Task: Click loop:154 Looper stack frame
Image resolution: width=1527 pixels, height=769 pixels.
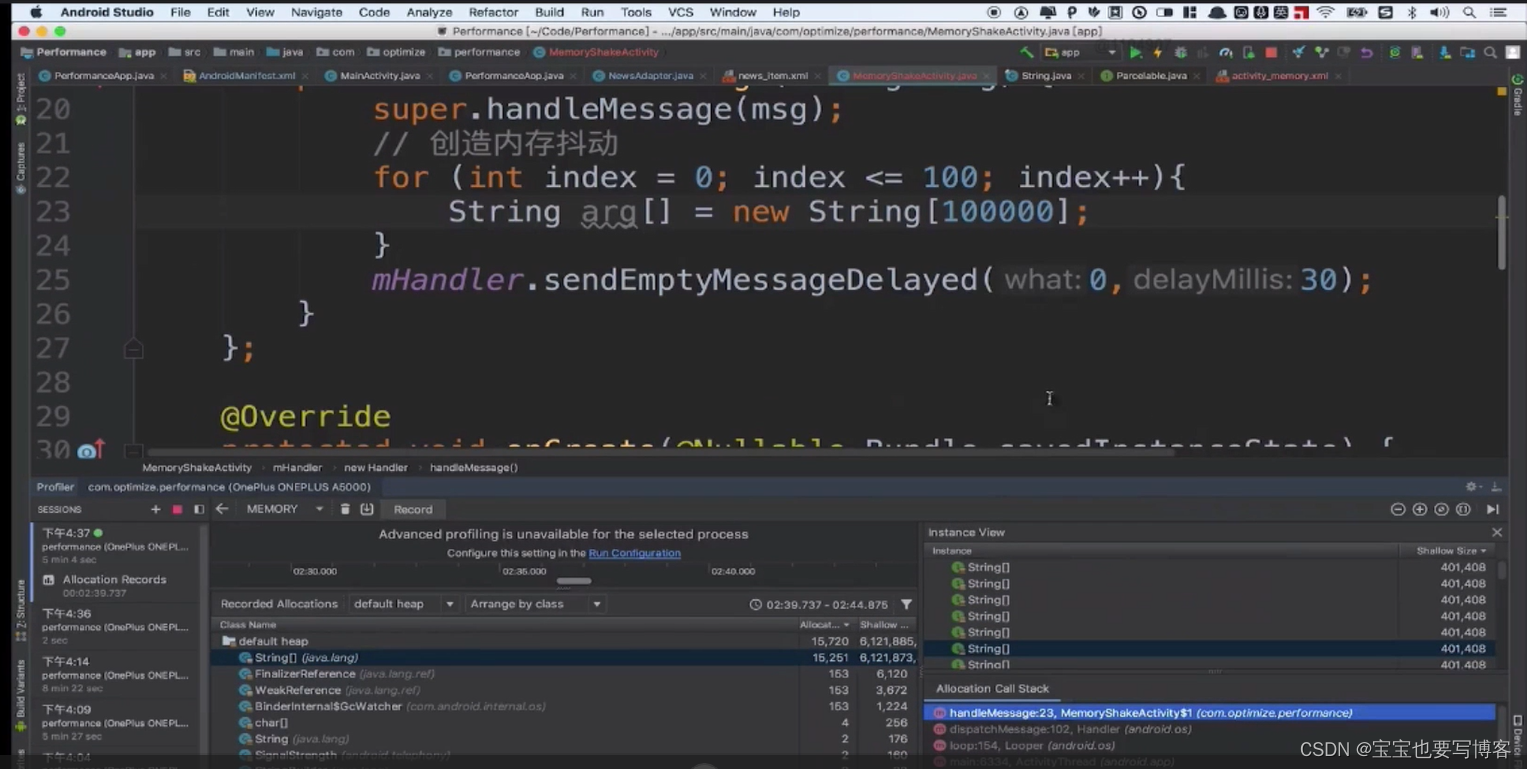Action: 1210,745
